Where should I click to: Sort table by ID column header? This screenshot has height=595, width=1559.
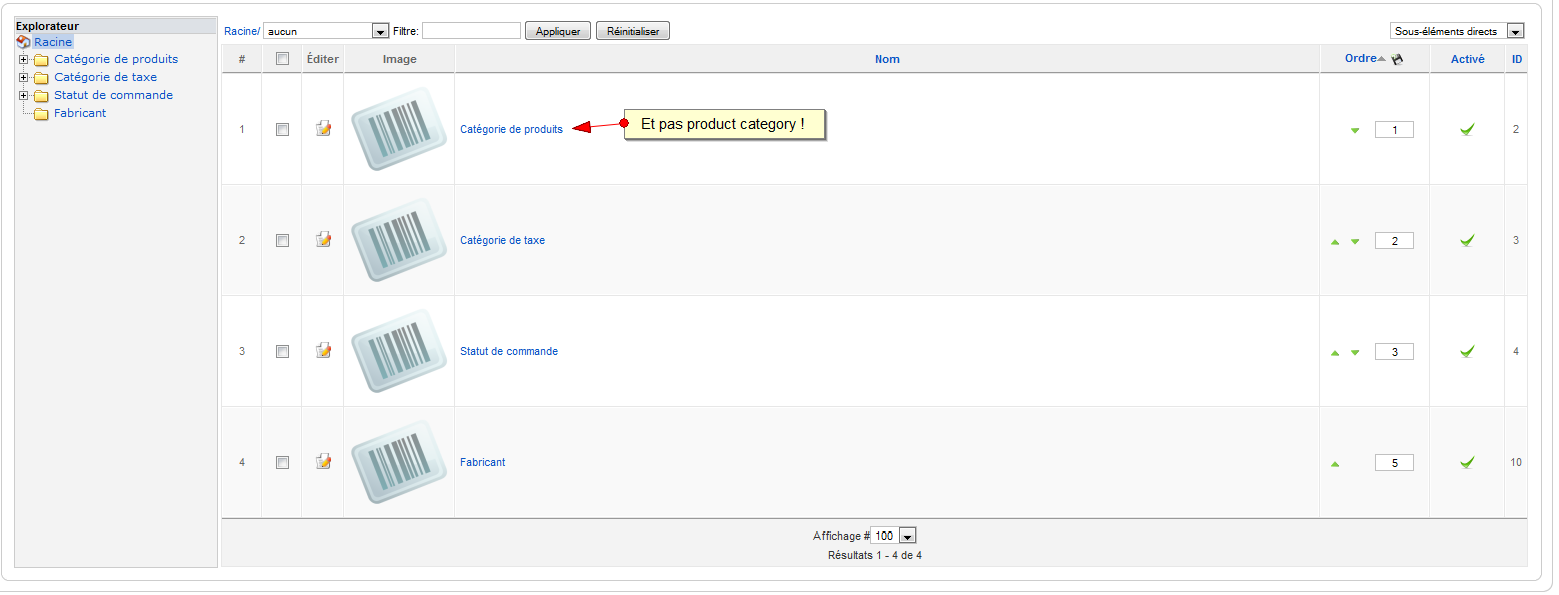1517,59
